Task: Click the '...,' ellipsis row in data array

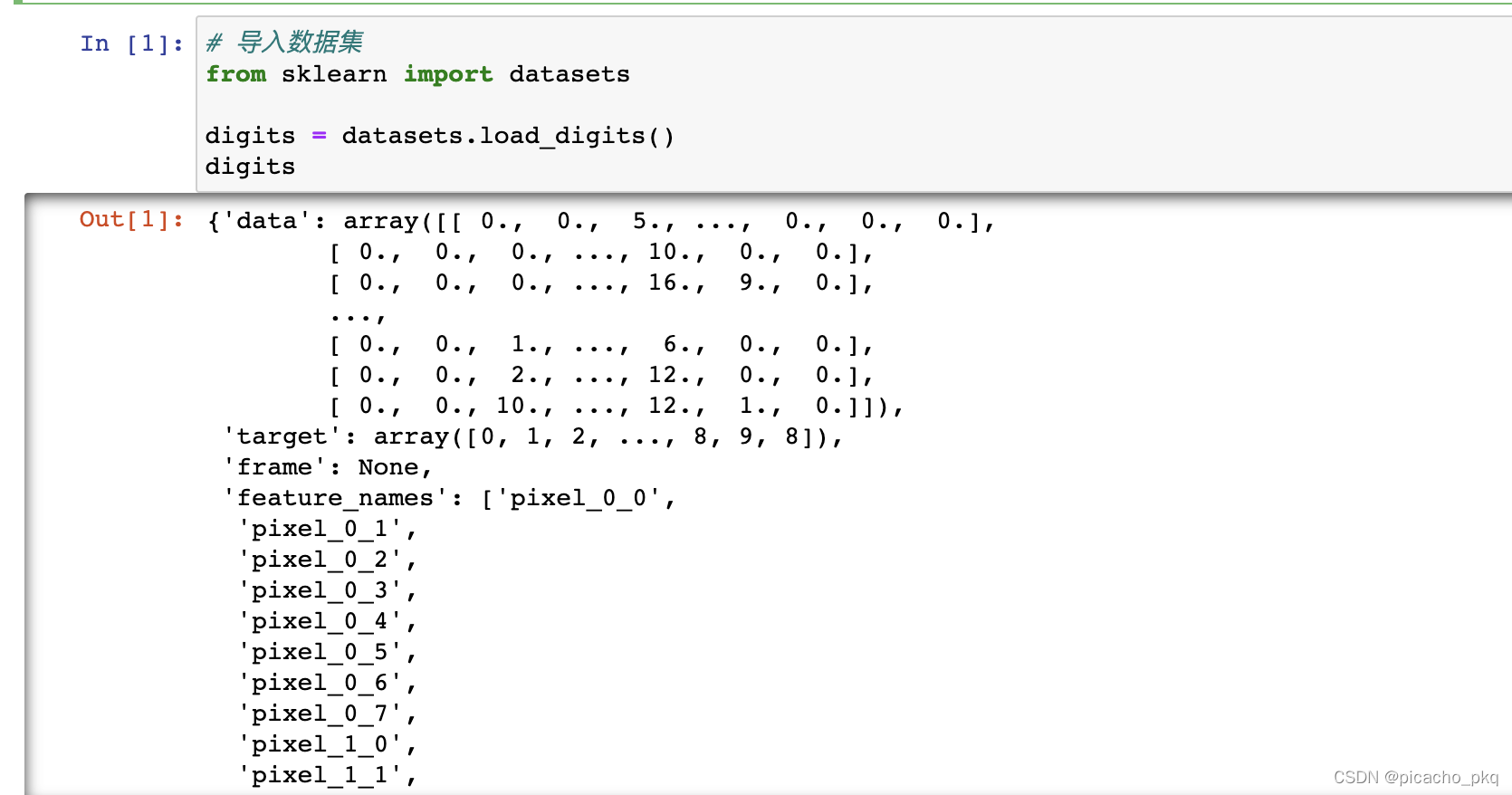Action: pos(358,317)
